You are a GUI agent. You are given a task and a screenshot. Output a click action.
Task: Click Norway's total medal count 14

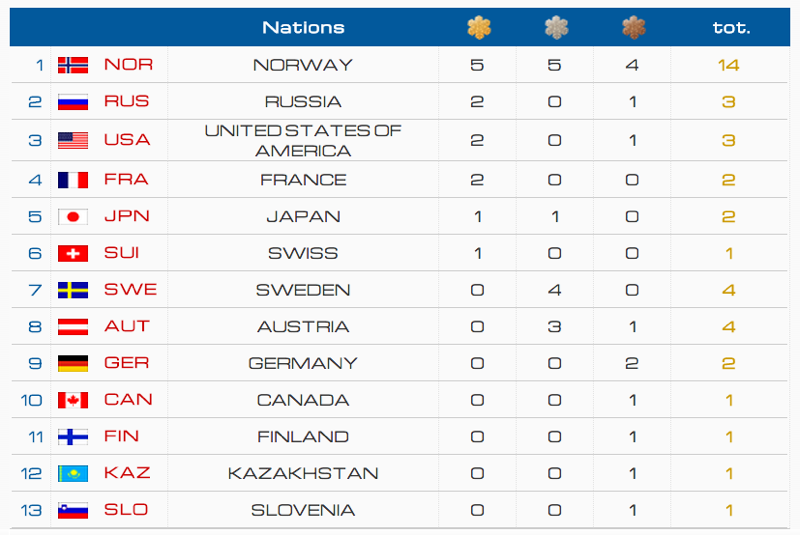pyautogui.click(x=728, y=65)
